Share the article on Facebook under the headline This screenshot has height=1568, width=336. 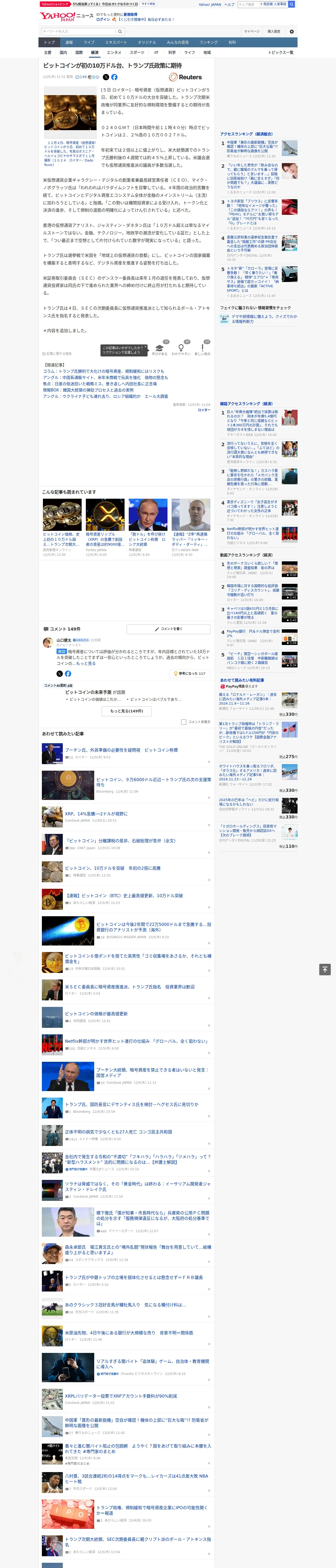(114, 77)
